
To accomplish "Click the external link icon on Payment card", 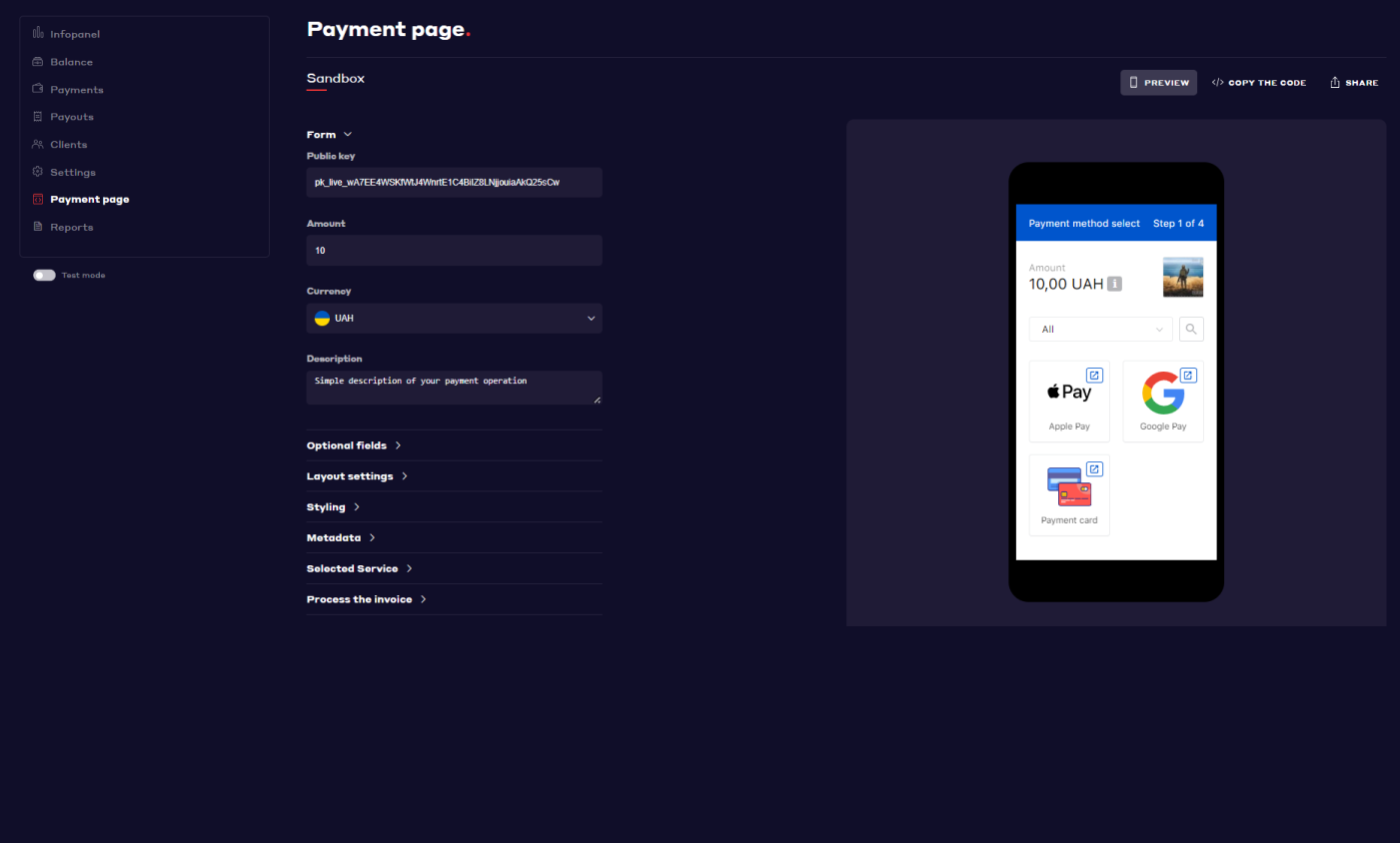I will (x=1094, y=469).
